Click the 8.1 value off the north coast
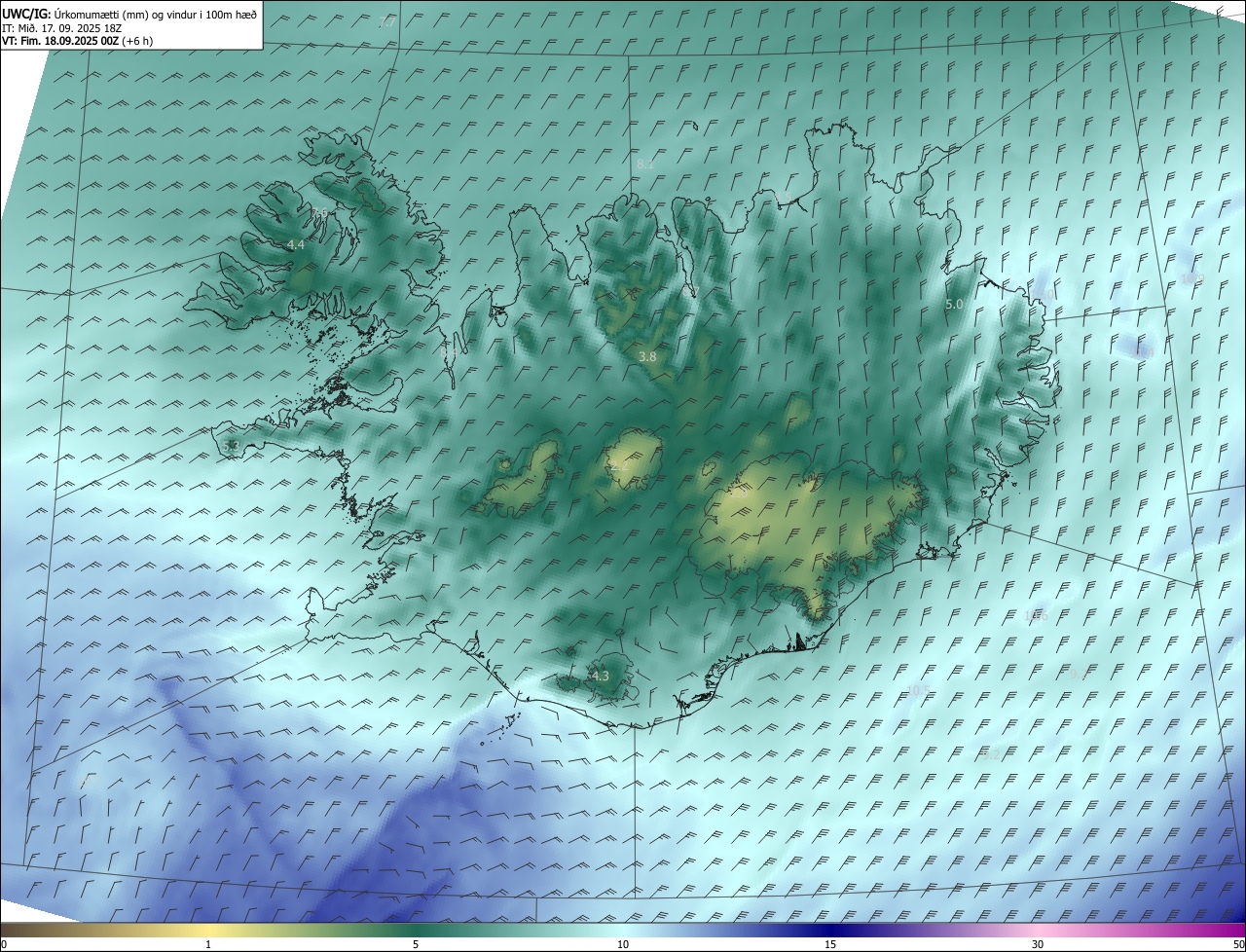 pyautogui.click(x=644, y=165)
